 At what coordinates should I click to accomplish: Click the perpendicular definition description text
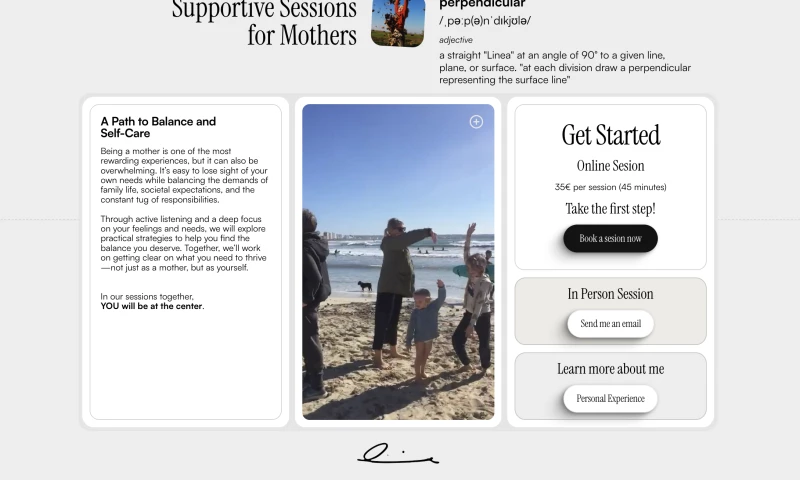point(565,67)
